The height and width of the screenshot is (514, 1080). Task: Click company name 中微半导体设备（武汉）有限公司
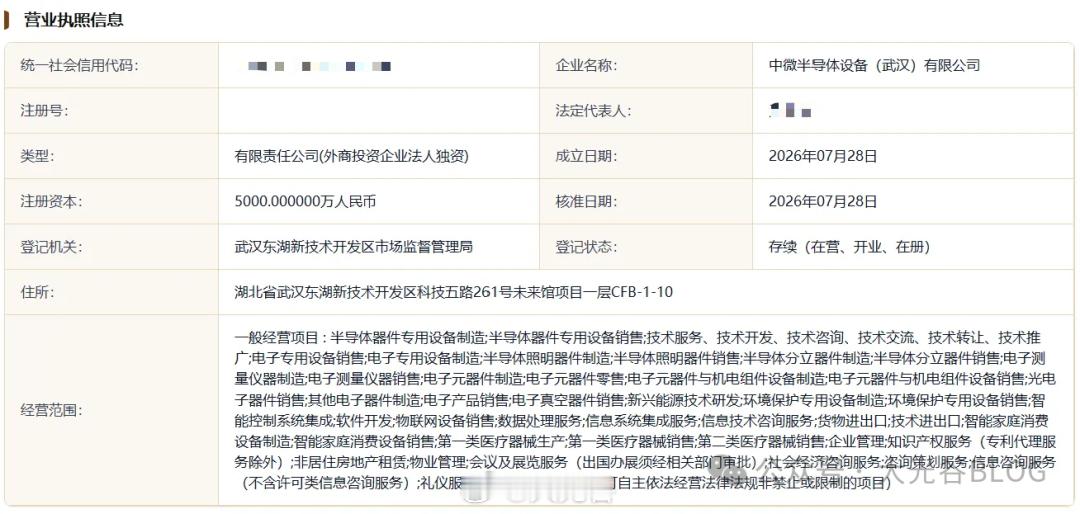(x=874, y=65)
